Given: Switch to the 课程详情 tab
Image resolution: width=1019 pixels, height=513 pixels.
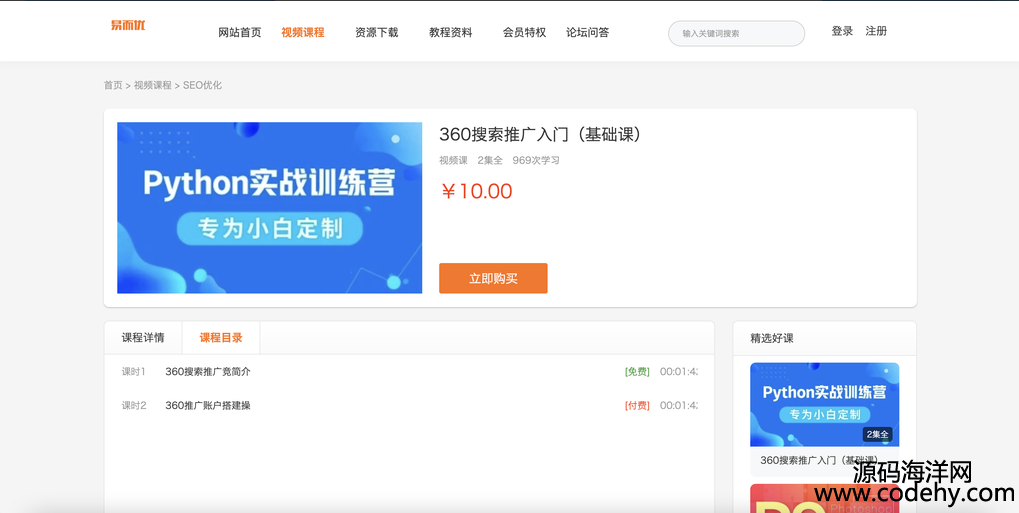Looking at the screenshot, I should click(x=143, y=337).
